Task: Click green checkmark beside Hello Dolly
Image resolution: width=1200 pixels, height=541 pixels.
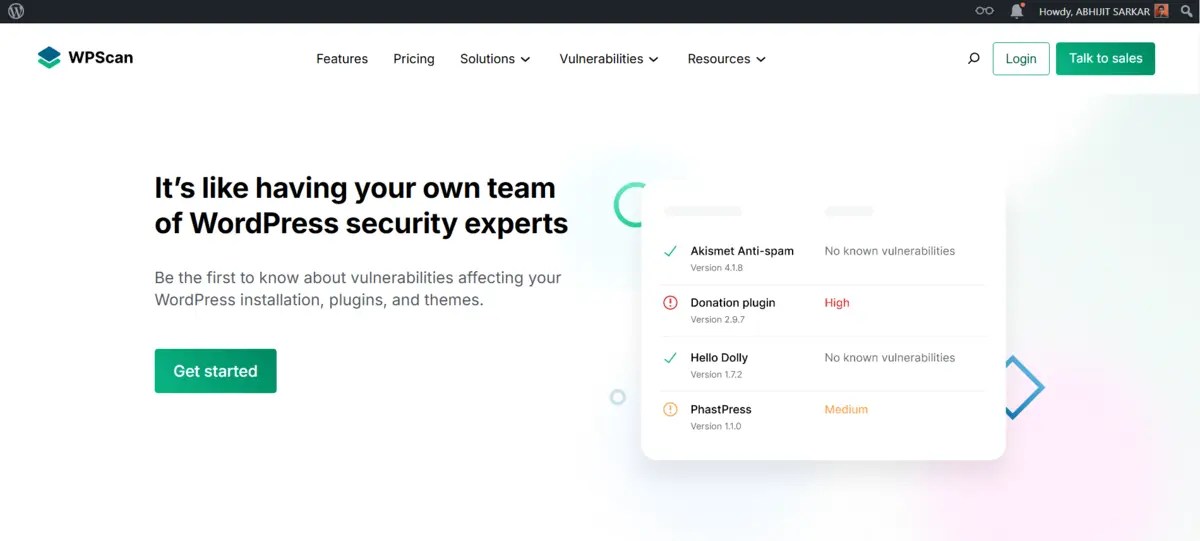Action: click(x=670, y=357)
